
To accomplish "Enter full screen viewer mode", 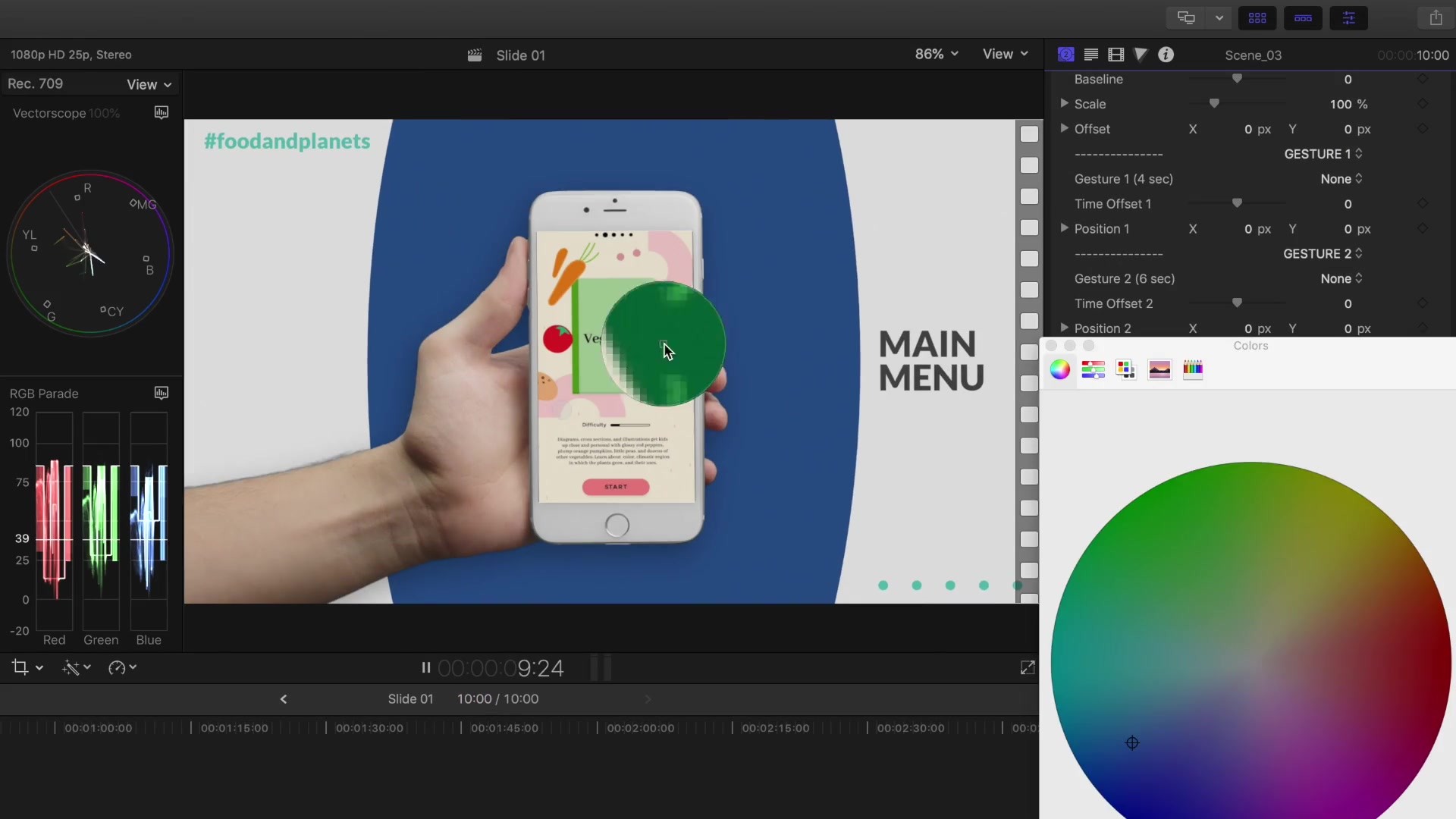I will [x=1028, y=667].
